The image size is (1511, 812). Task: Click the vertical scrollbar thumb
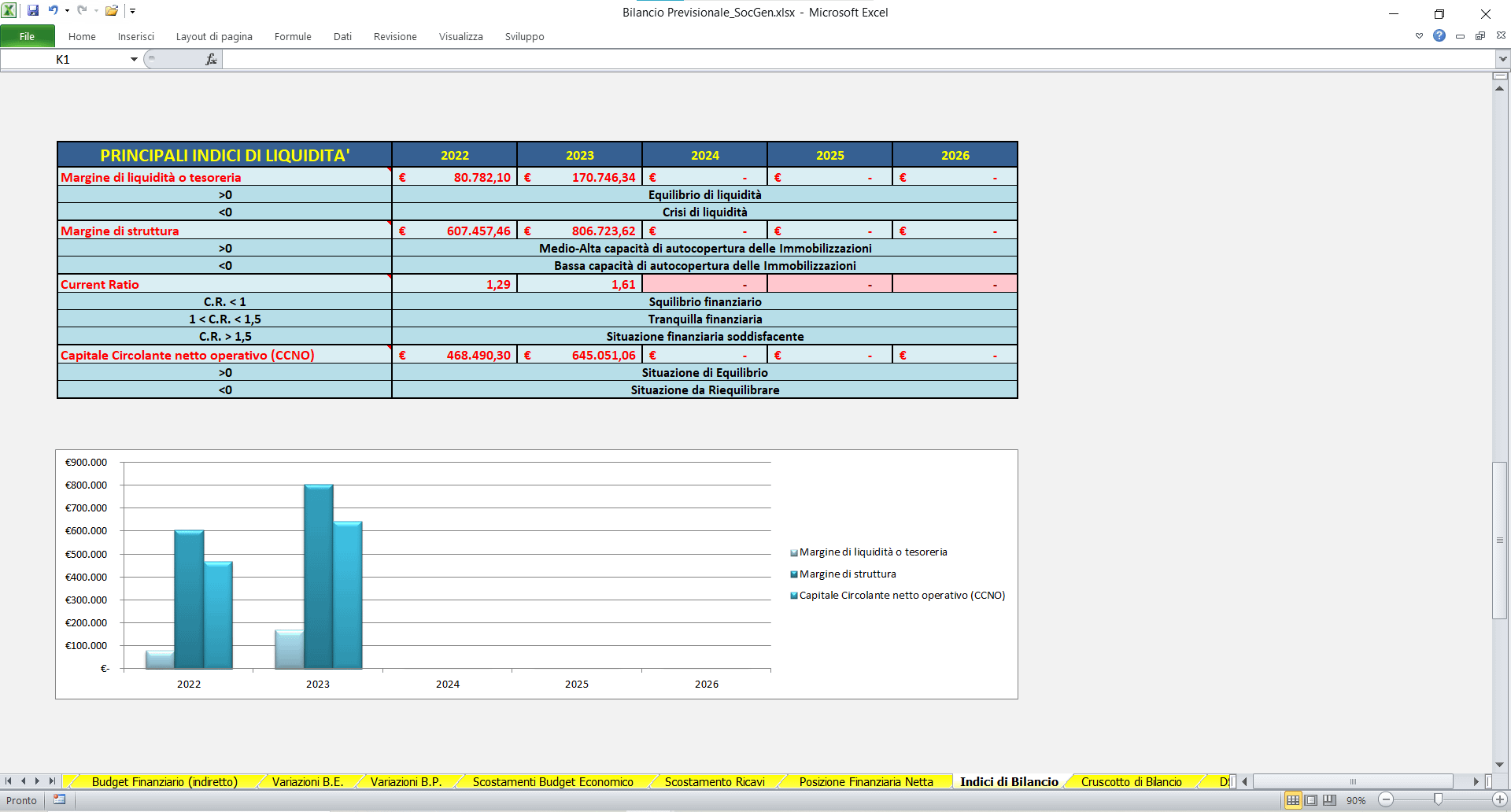coord(1500,540)
